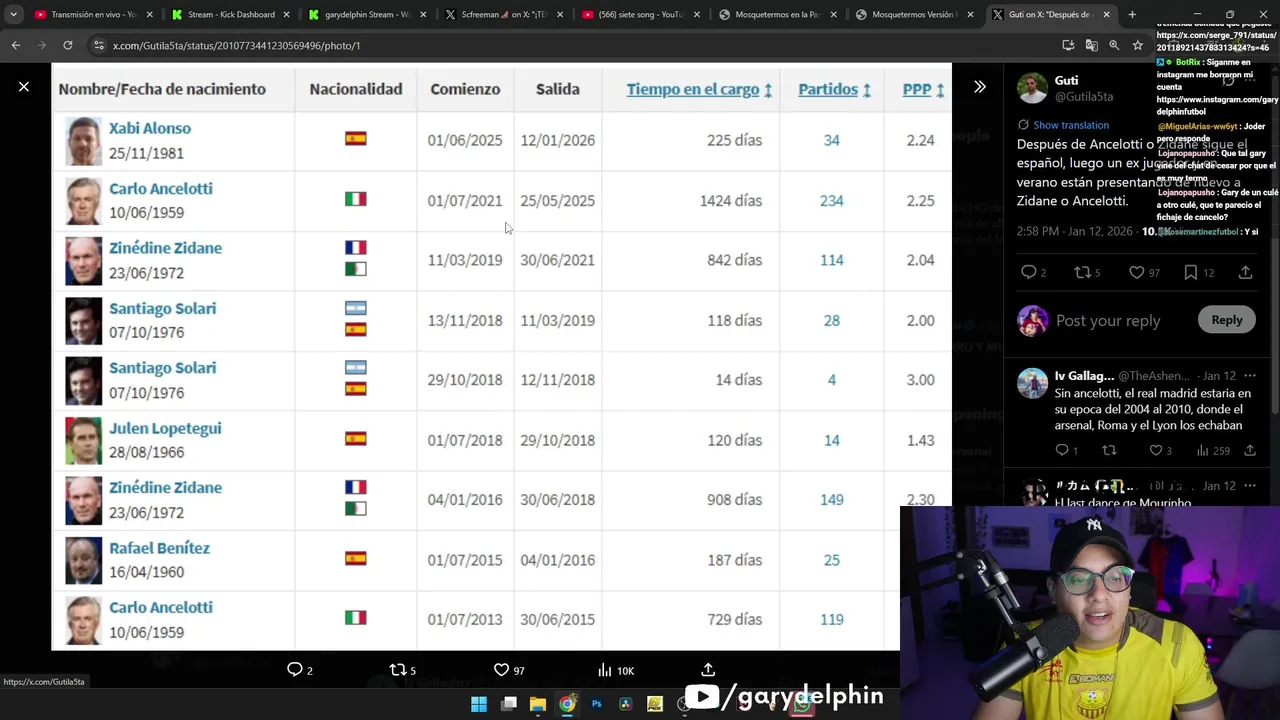This screenshot has width=1280, height=720.
Task: Click Show translation link
Action: [1071, 125]
